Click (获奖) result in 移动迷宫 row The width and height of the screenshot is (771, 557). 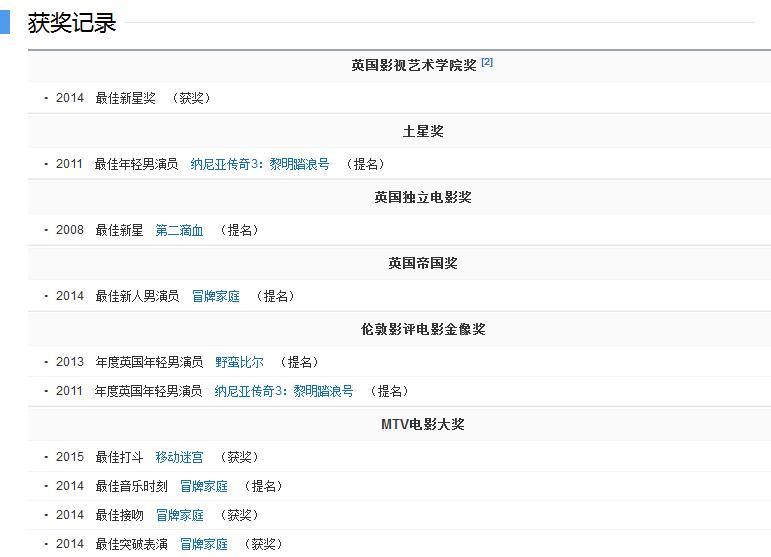239,457
